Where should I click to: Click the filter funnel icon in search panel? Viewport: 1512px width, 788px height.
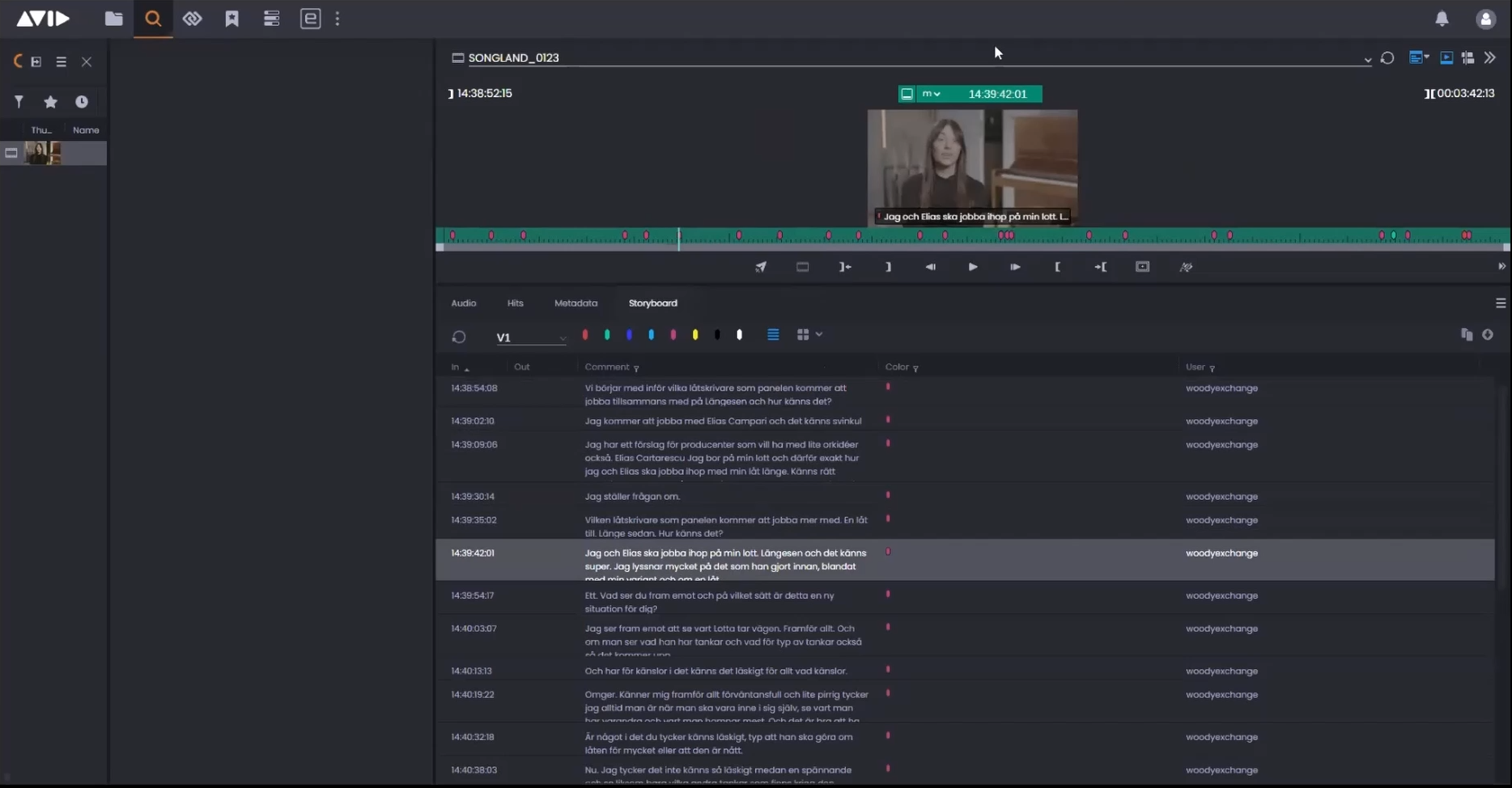(19, 102)
